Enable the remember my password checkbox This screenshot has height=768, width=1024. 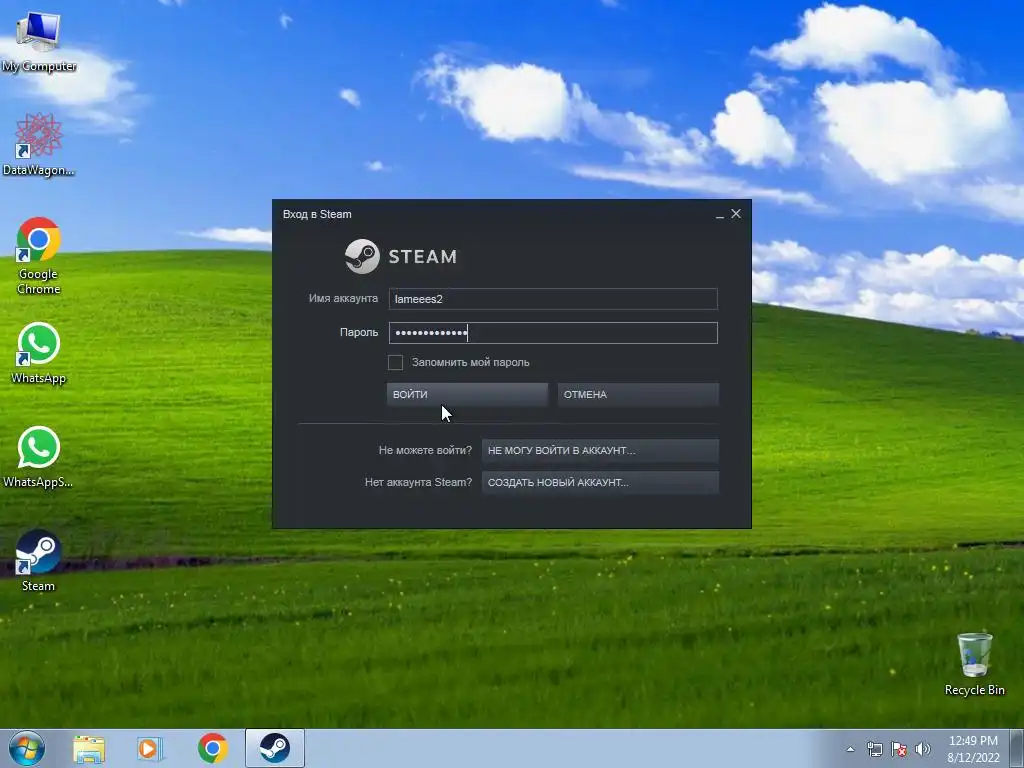[395, 362]
